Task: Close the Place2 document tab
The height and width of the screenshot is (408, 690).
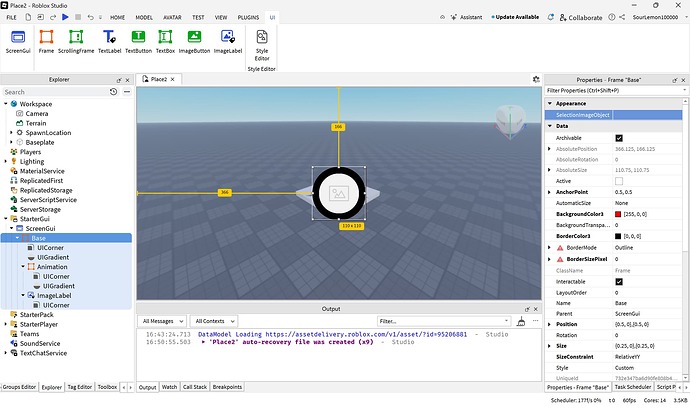Action: pos(172,79)
